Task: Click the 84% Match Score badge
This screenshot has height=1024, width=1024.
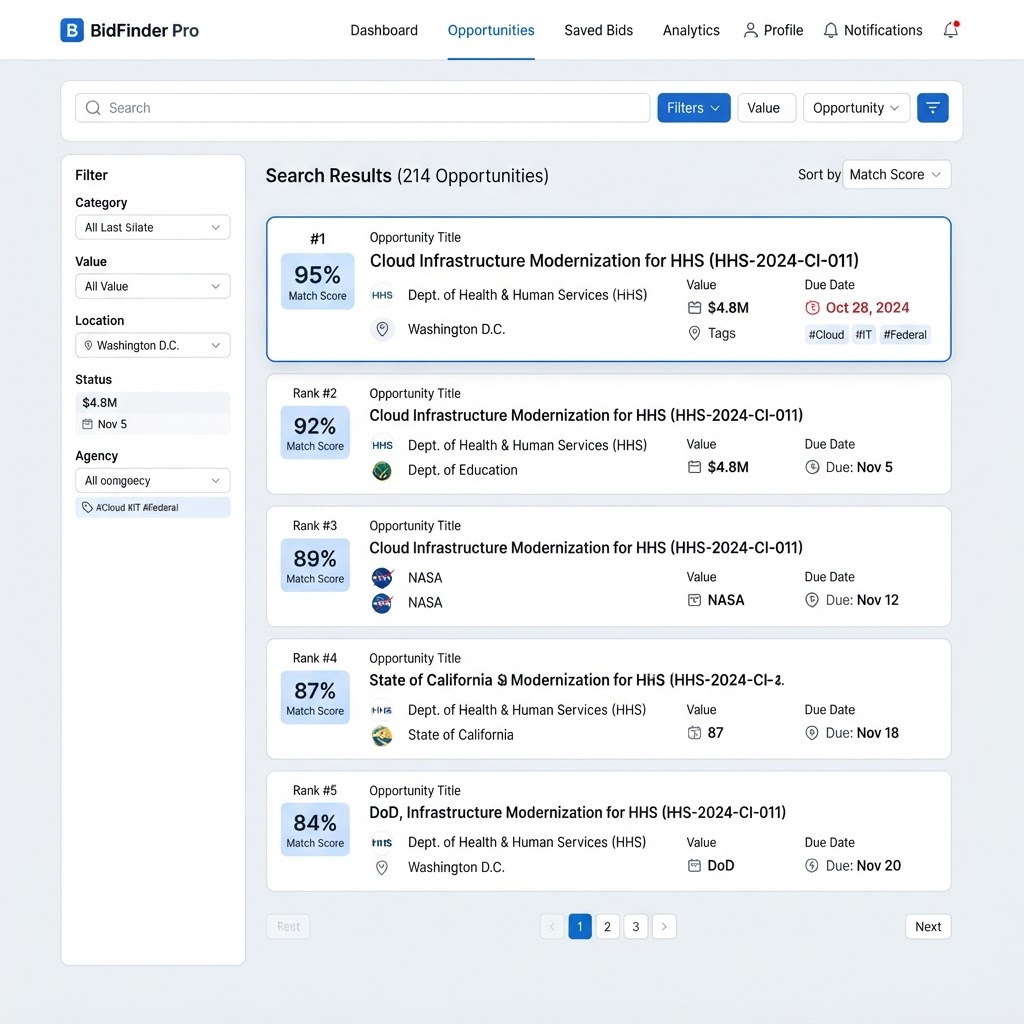Action: (315, 829)
